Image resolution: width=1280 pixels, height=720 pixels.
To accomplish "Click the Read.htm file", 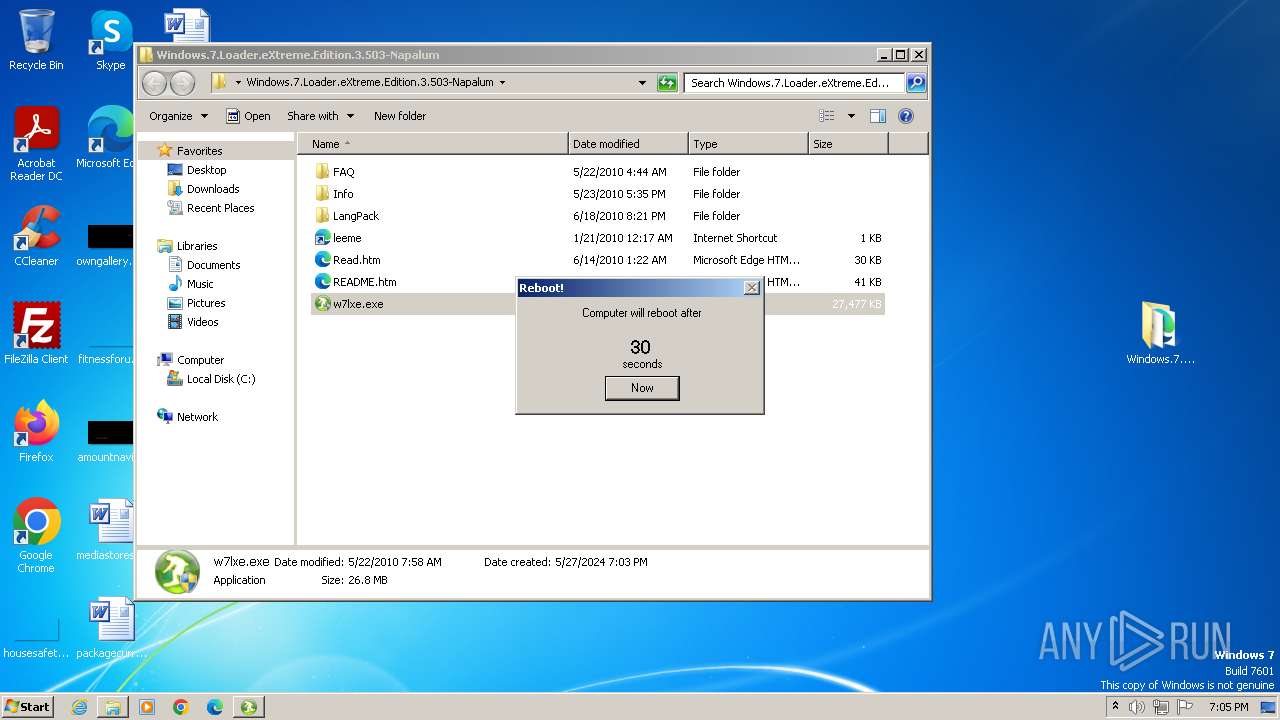I will (356, 260).
